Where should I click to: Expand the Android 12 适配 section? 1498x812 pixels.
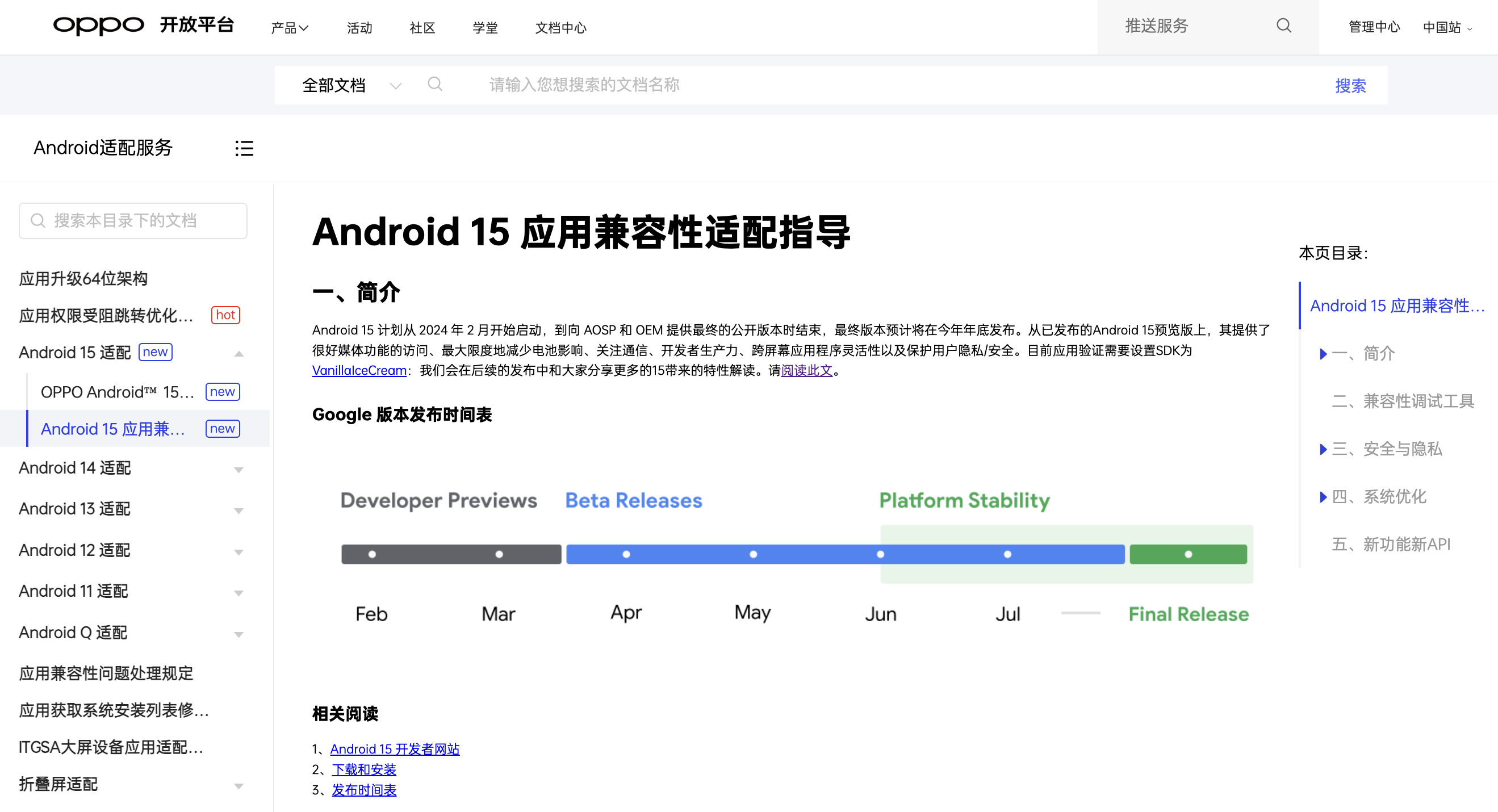[x=238, y=551]
